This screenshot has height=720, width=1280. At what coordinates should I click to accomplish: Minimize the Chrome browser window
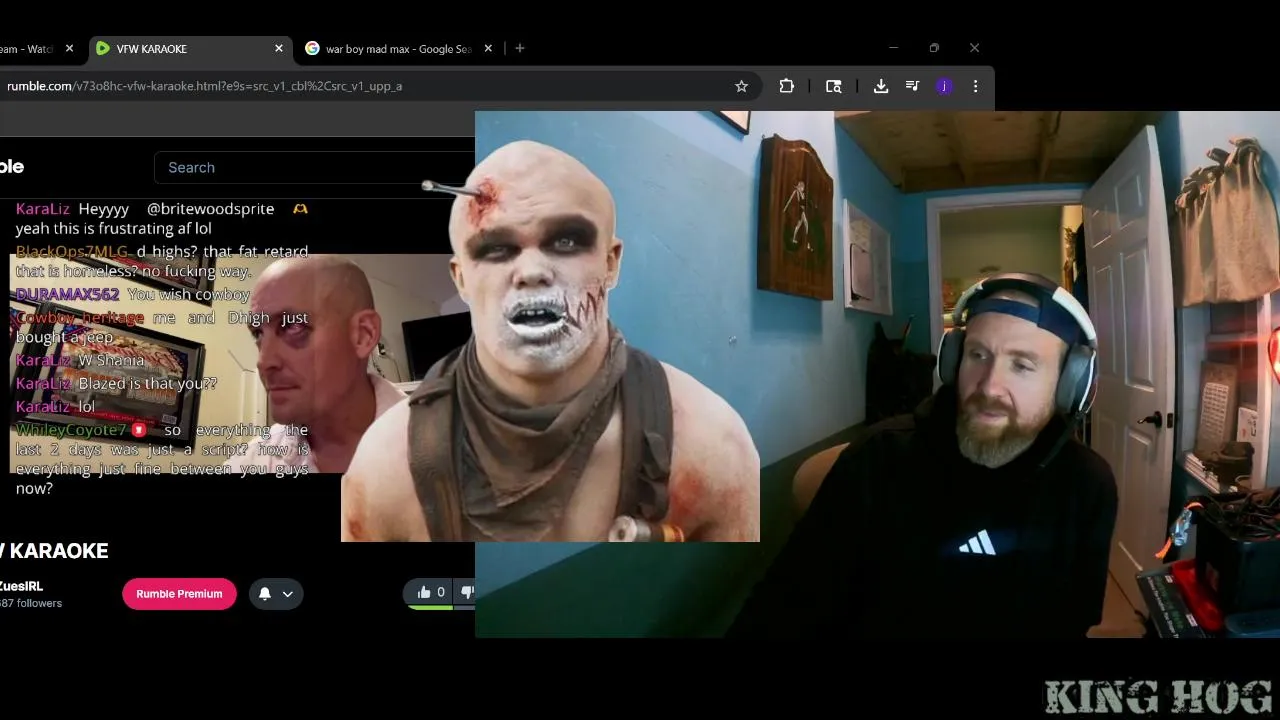tap(893, 48)
